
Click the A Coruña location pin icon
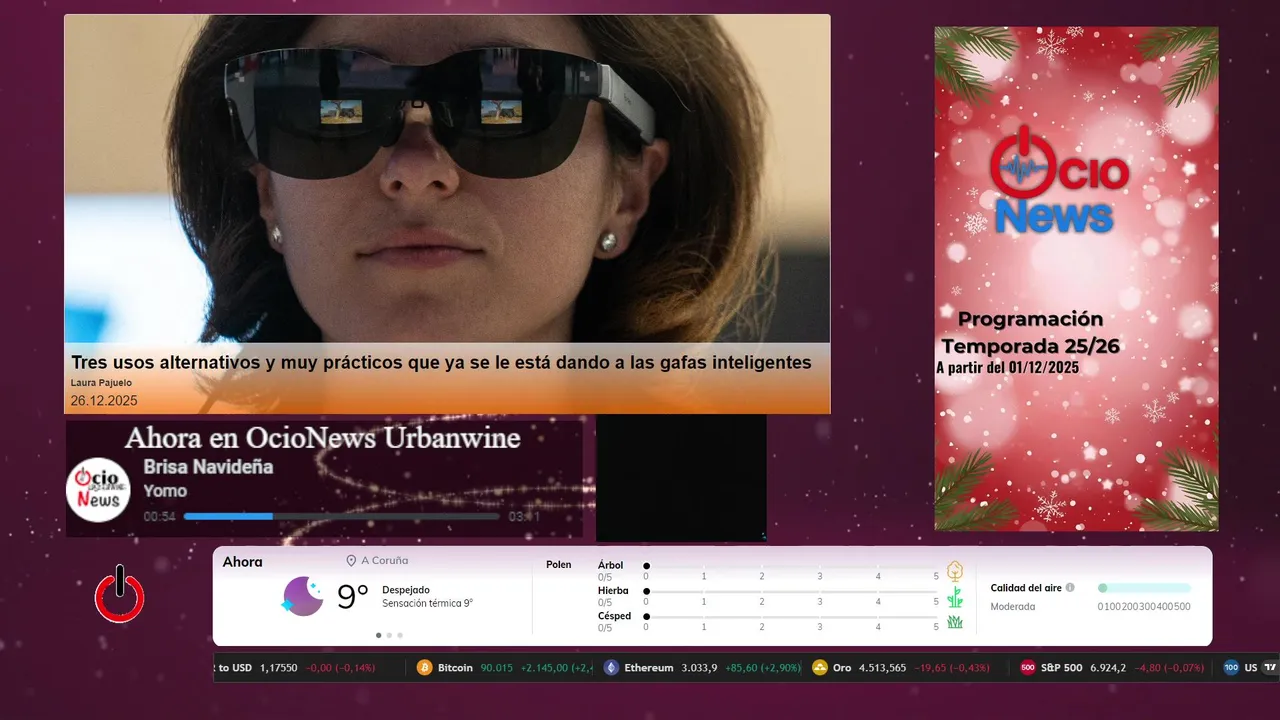click(351, 561)
